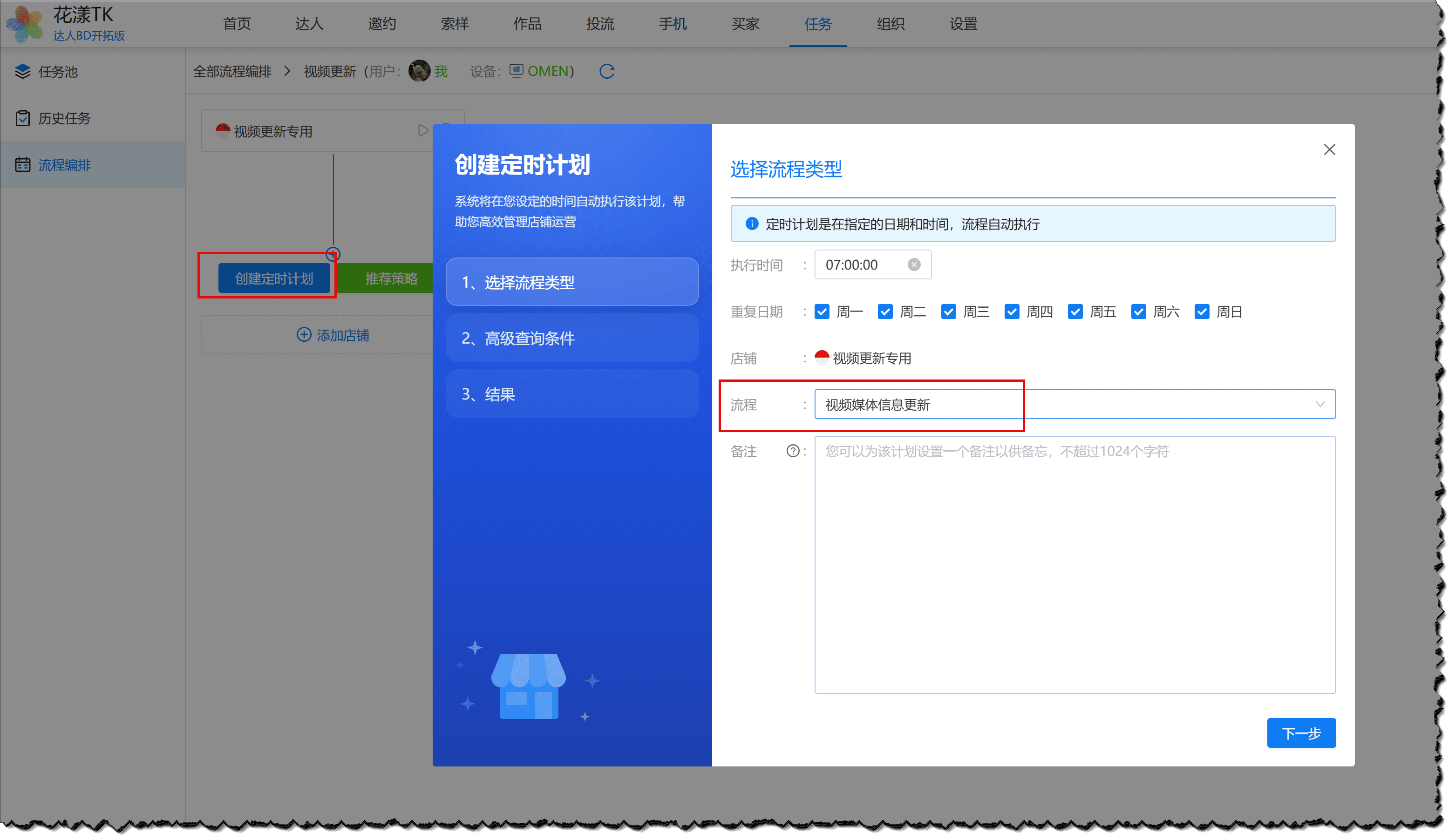Click the 视频更新 breadcrumb text
Screen dimensions: 1455x840
(330, 71)
